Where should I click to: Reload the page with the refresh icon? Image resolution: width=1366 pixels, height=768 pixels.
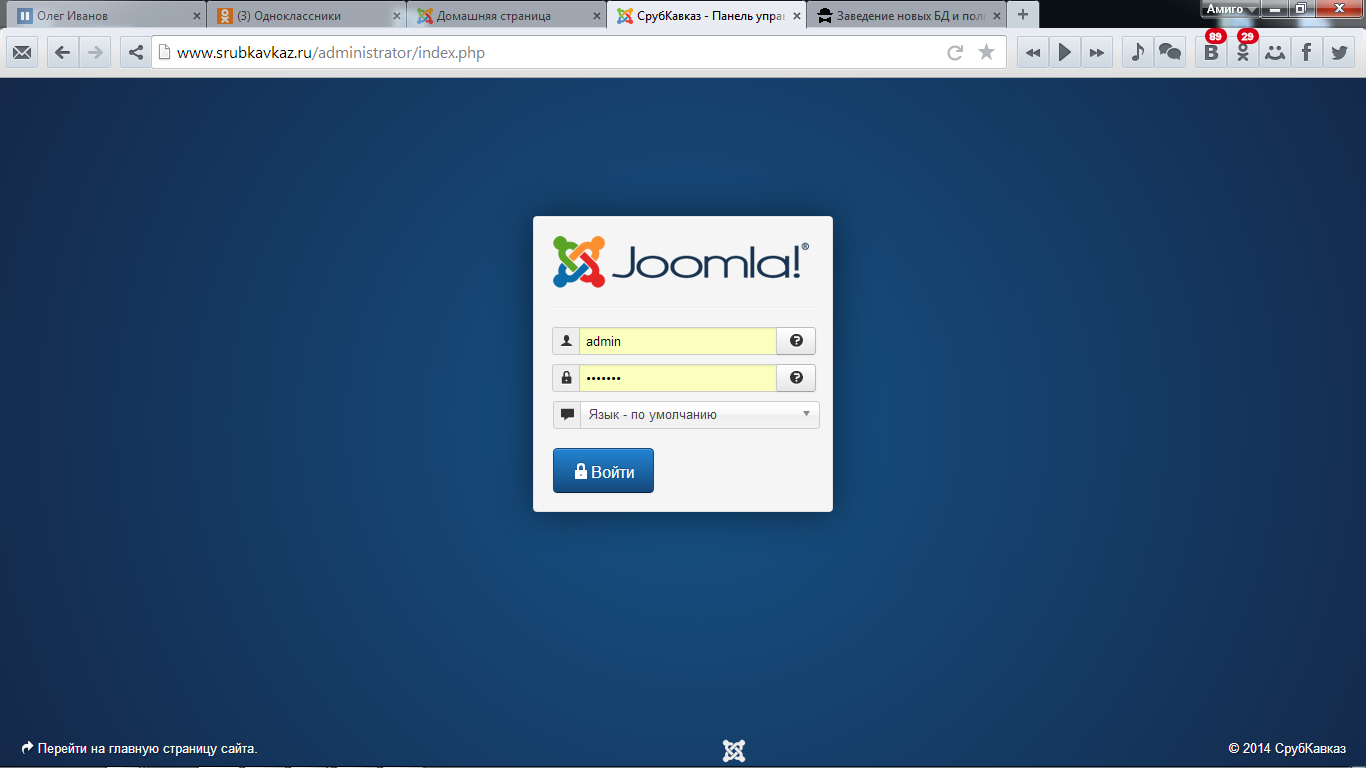click(955, 53)
